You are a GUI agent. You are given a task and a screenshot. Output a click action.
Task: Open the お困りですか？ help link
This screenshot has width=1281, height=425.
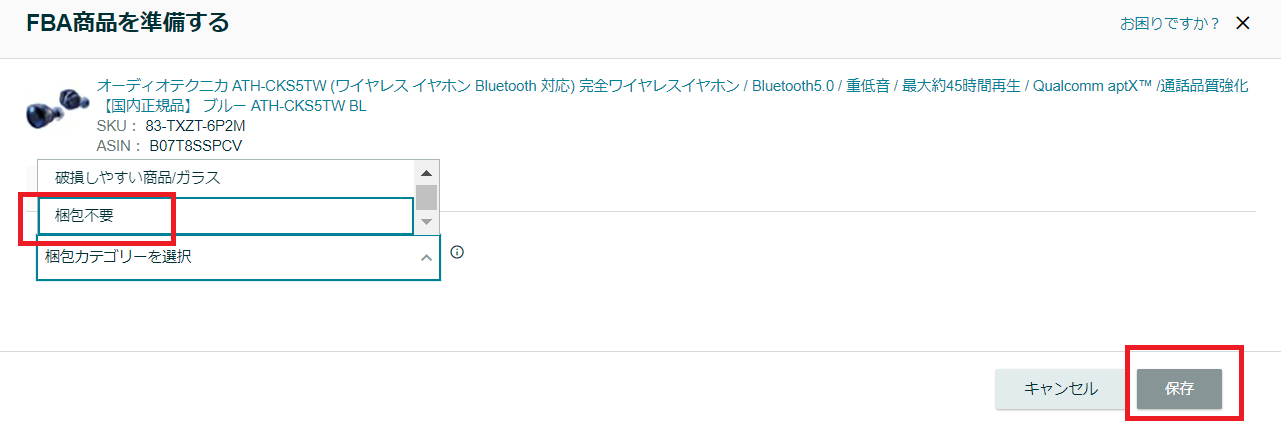point(1170,23)
